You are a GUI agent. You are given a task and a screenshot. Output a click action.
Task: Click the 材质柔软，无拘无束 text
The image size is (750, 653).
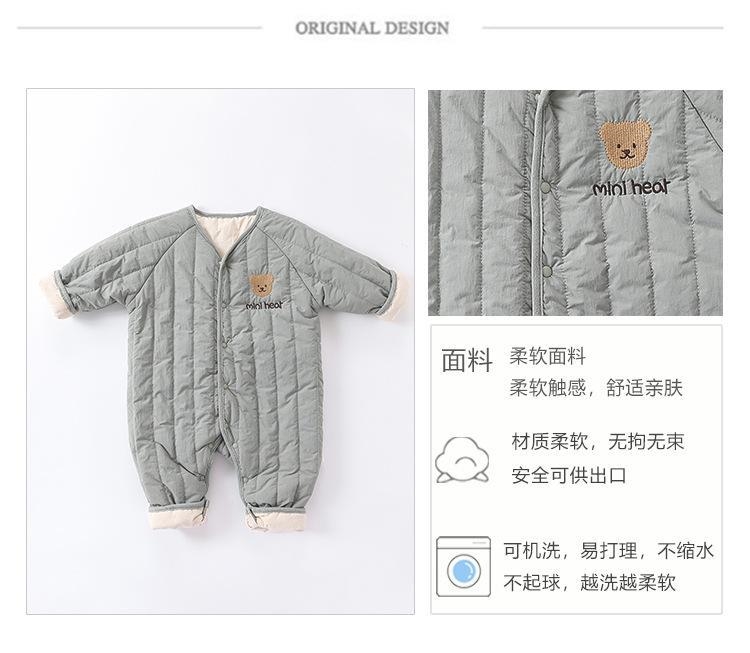[598, 441]
